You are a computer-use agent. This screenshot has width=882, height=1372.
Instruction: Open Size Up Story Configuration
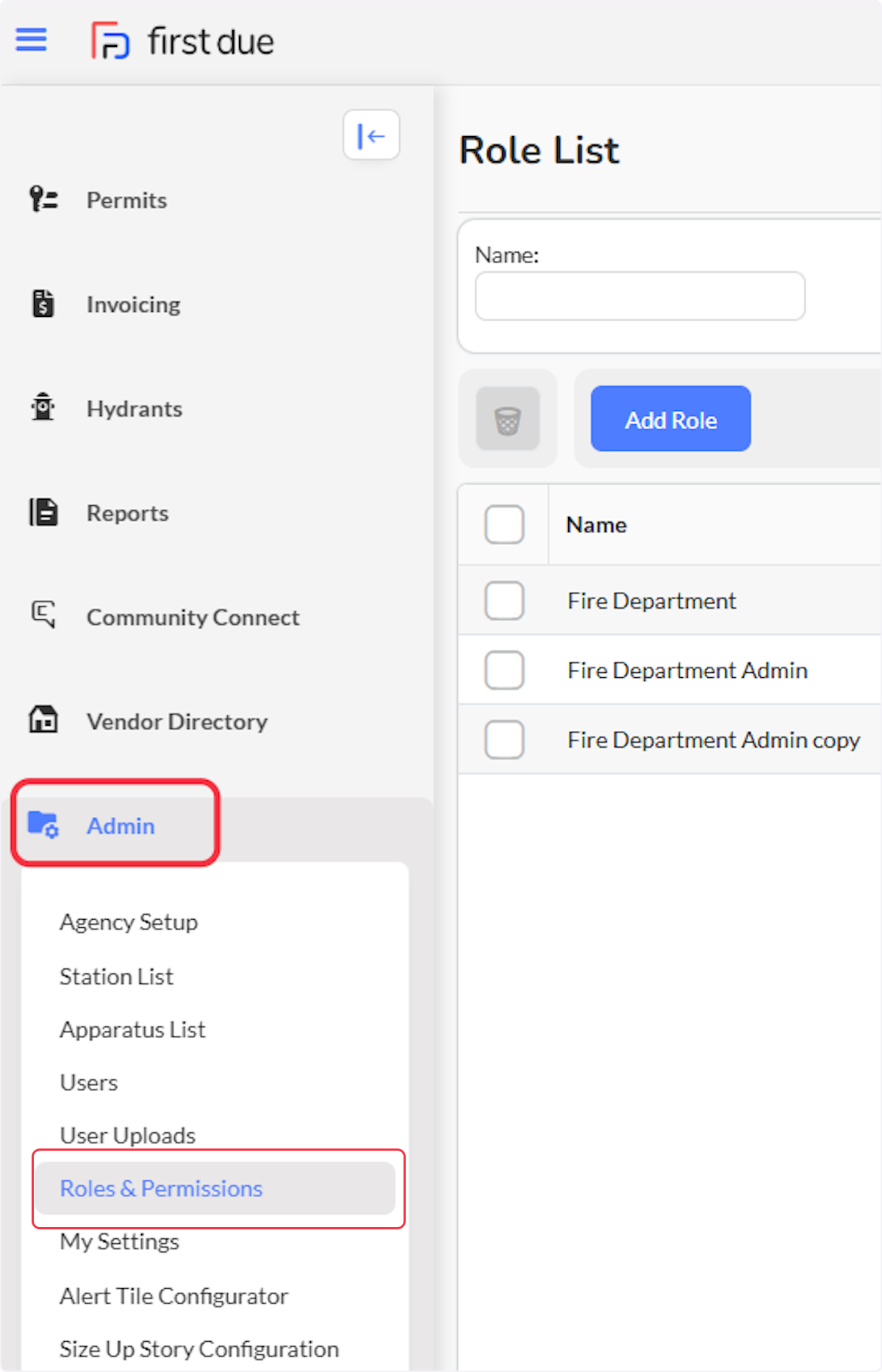coord(199,1349)
